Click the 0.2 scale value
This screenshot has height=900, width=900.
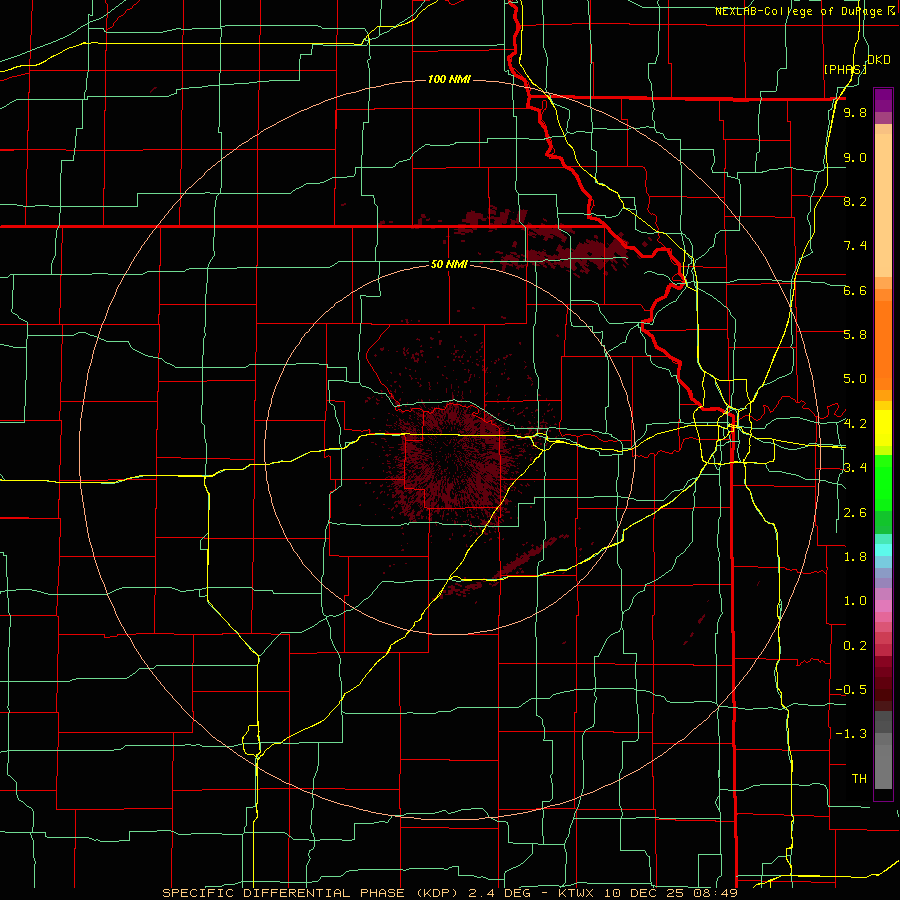(855, 646)
